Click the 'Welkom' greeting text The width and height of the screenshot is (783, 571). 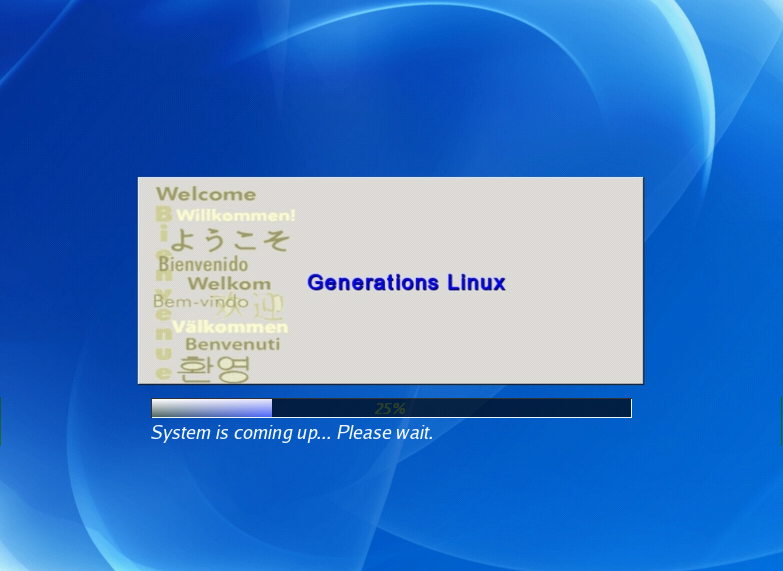(229, 284)
